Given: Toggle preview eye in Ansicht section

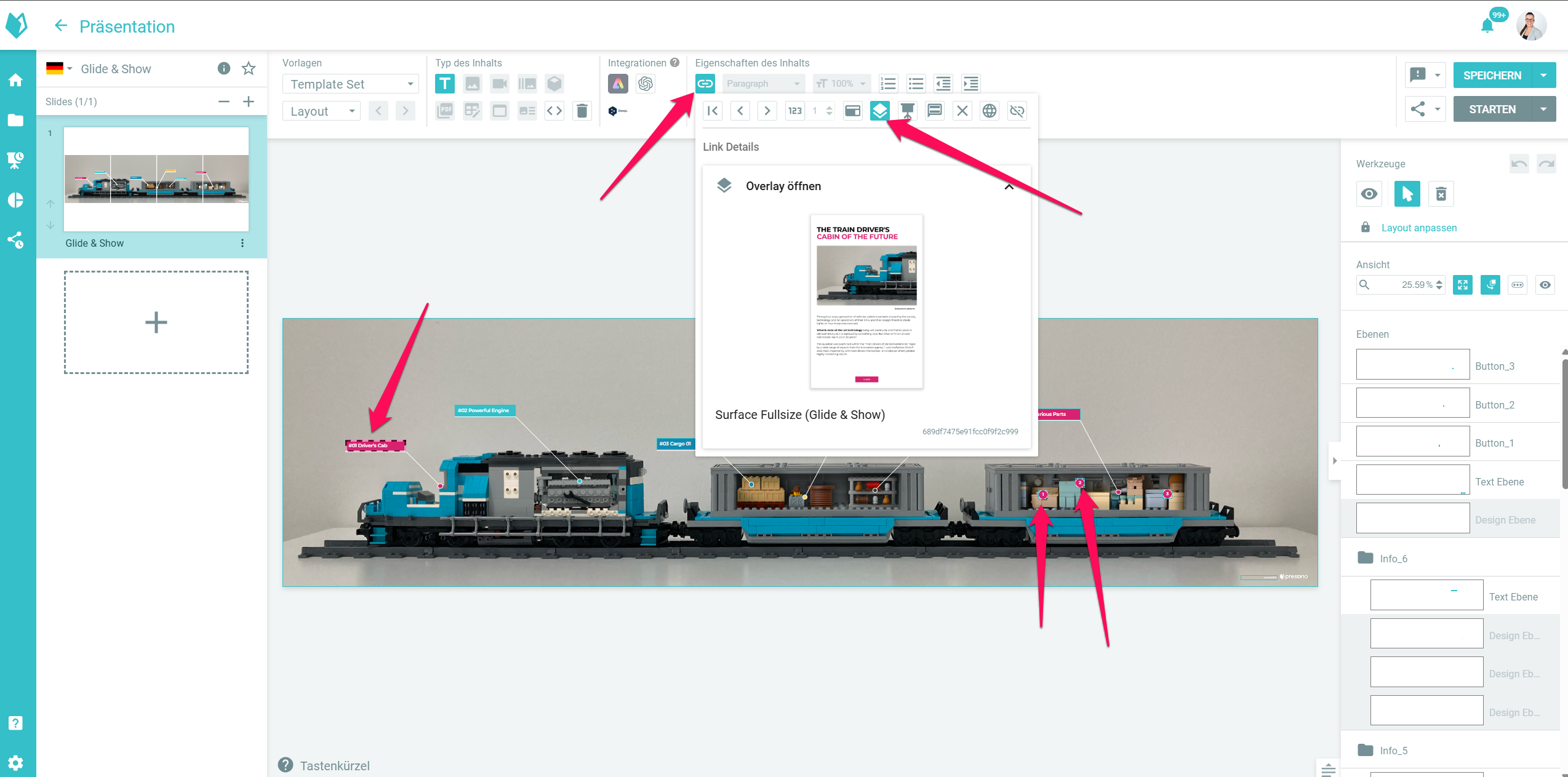Looking at the screenshot, I should [x=1545, y=285].
